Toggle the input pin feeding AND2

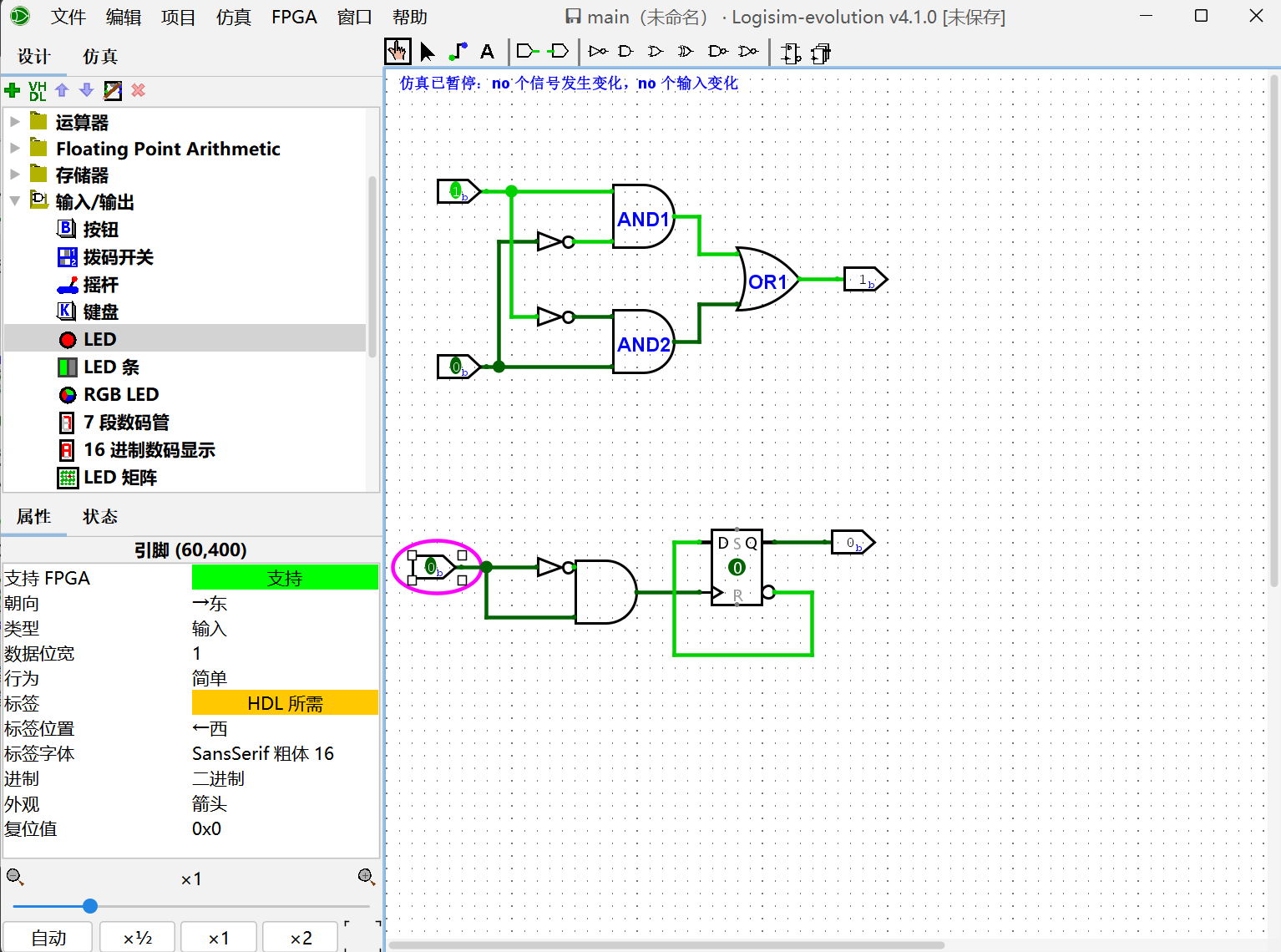pyautogui.click(x=458, y=367)
